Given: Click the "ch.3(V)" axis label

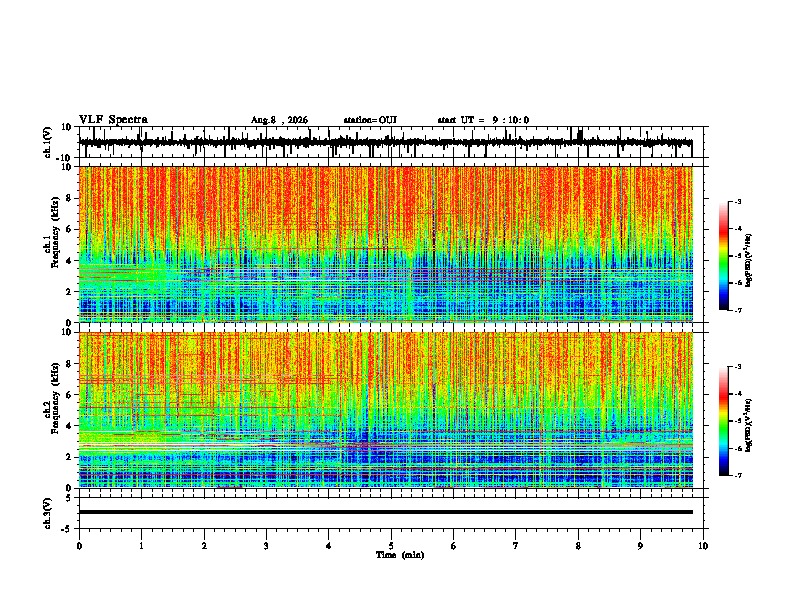Looking at the screenshot, I should pos(47,513).
